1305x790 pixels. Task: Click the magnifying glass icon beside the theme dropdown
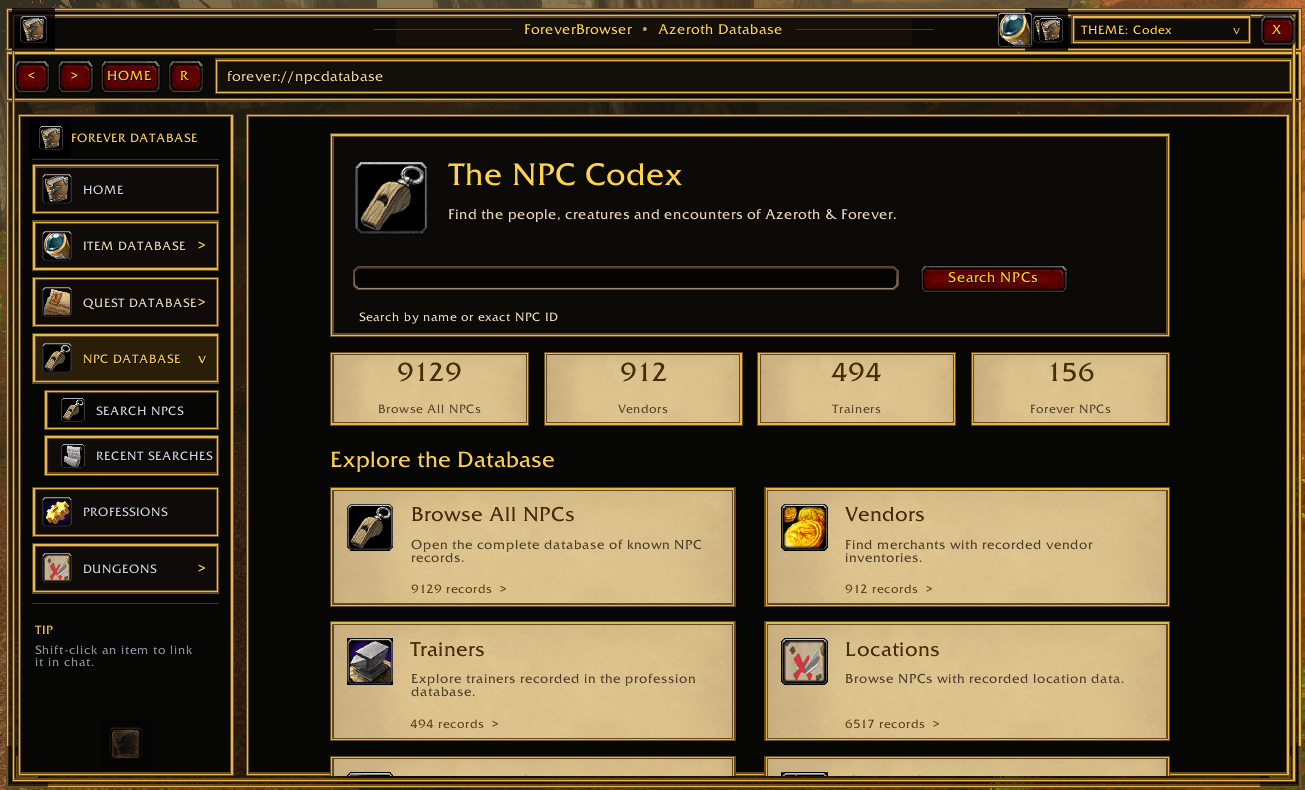pos(1015,30)
